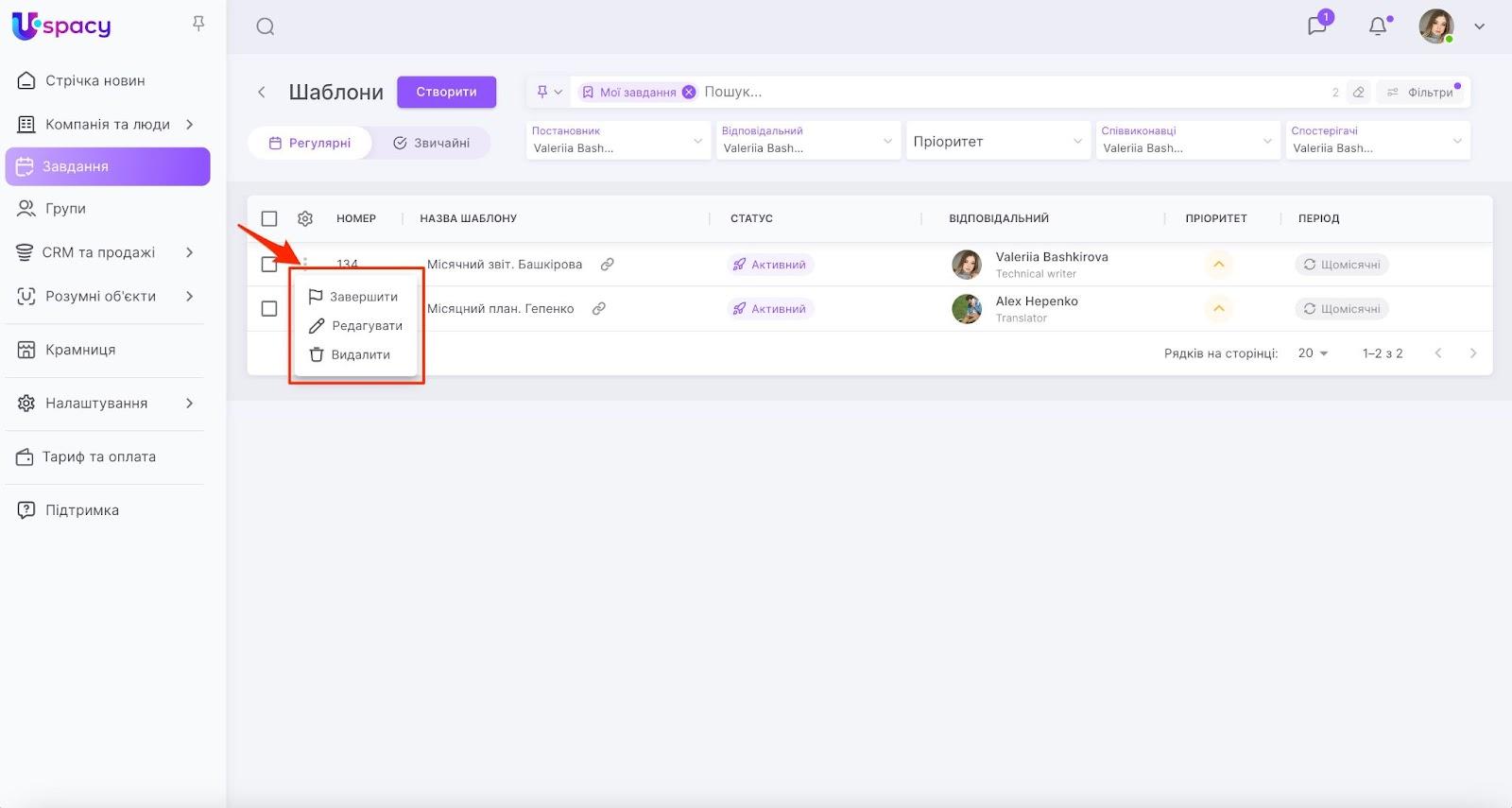Screen dimensions: 1512x808
Task: Toggle the select-all checkbox in table header
Action: pyautogui.click(x=269, y=218)
